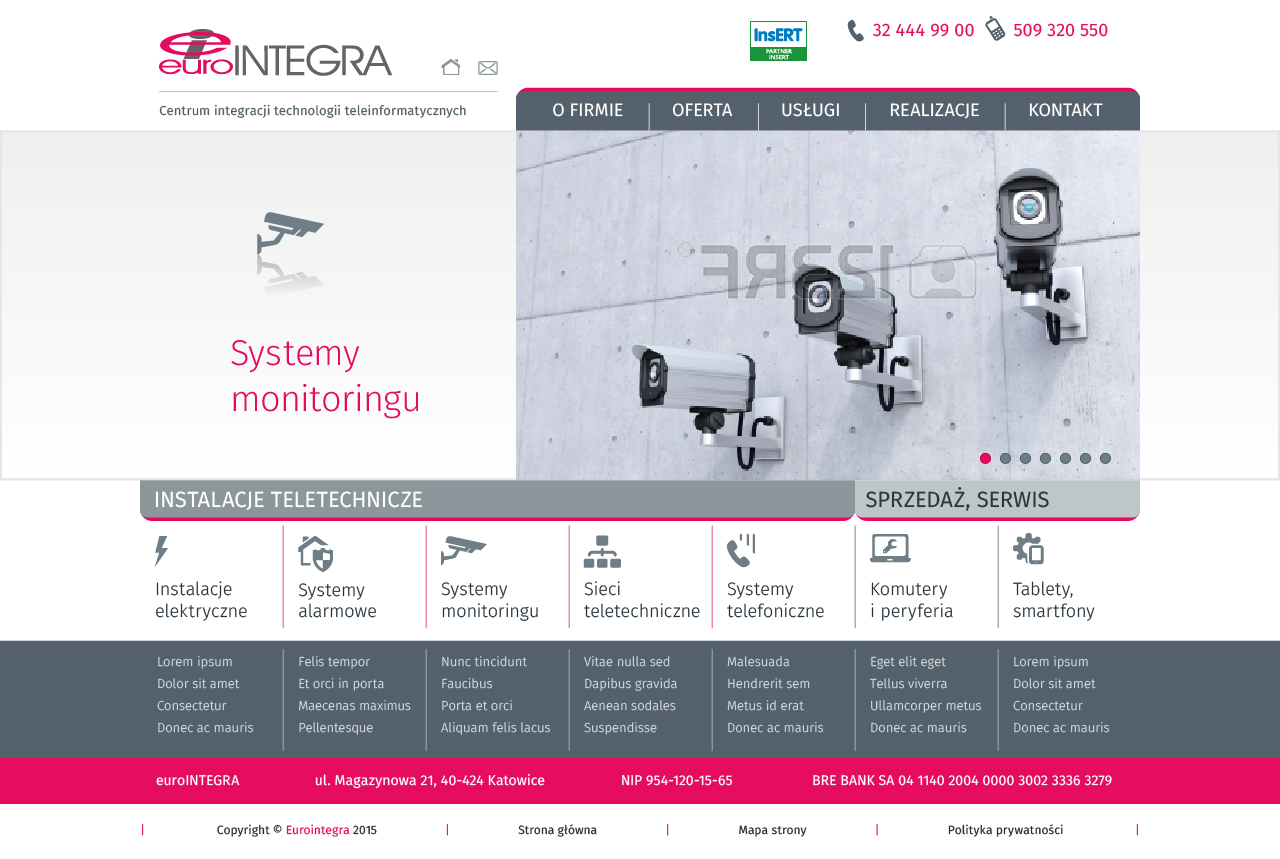Switch to the second slide dot
This screenshot has width=1280, height=859.
(x=1005, y=458)
